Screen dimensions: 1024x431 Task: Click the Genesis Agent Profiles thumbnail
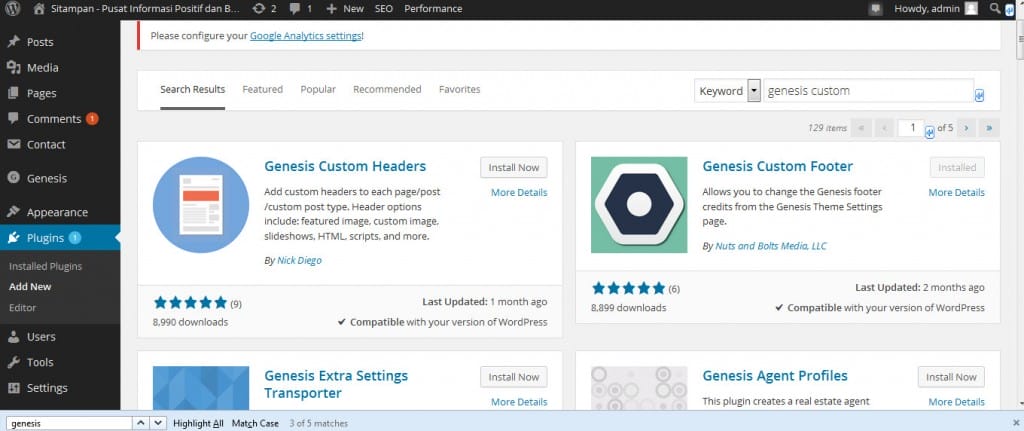click(639, 388)
